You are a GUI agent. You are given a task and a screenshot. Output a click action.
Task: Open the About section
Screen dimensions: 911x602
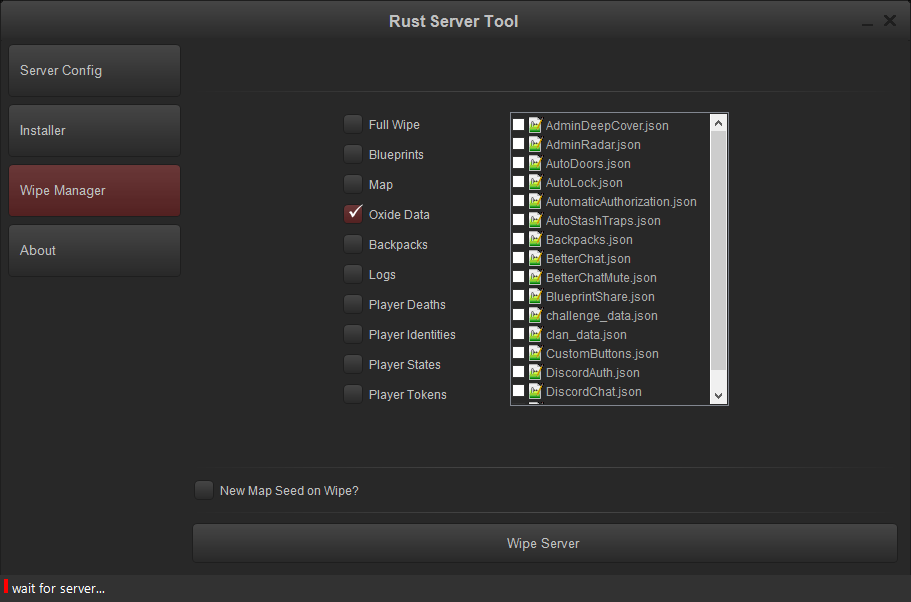click(94, 251)
